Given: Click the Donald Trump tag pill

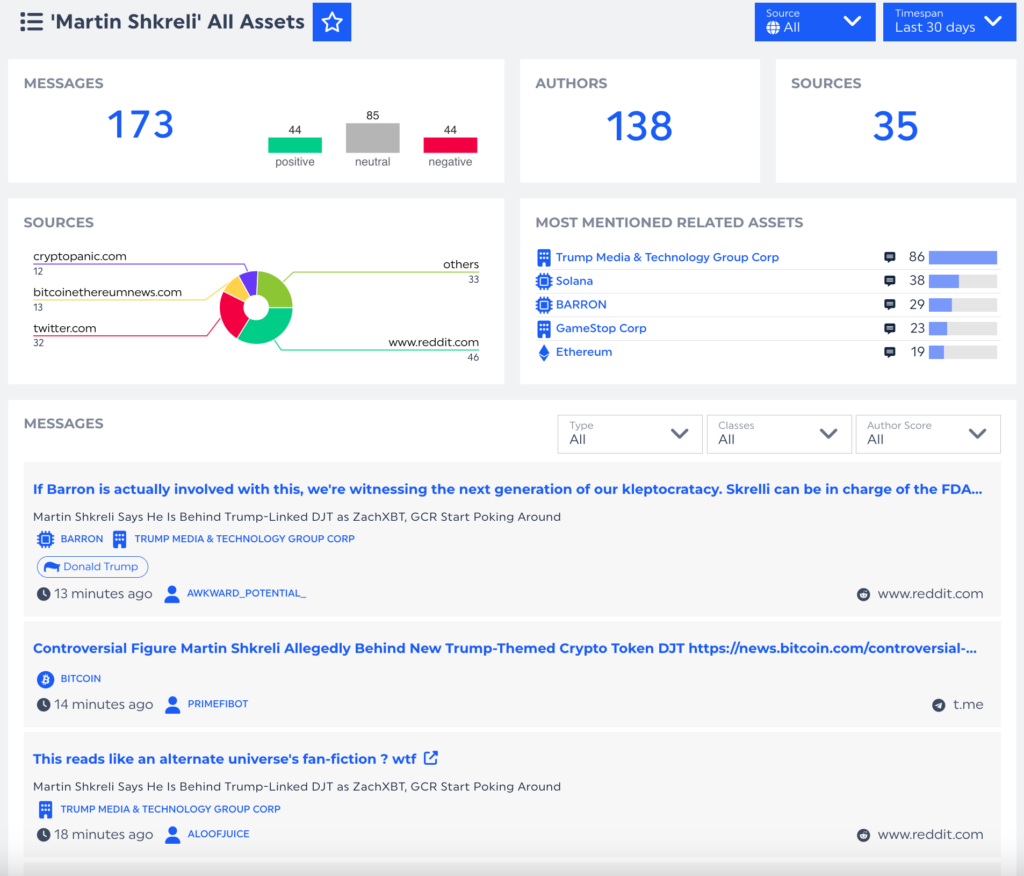Looking at the screenshot, I should 93,567.
